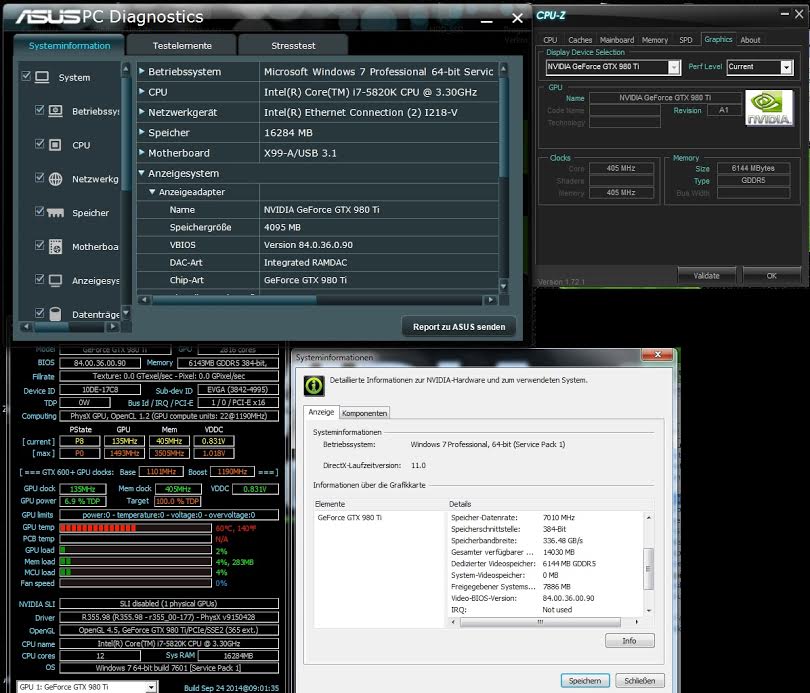The height and width of the screenshot is (693, 810).
Task: Toggle the Speicher checkbox in sidebar
Action: pyautogui.click(x=39, y=211)
